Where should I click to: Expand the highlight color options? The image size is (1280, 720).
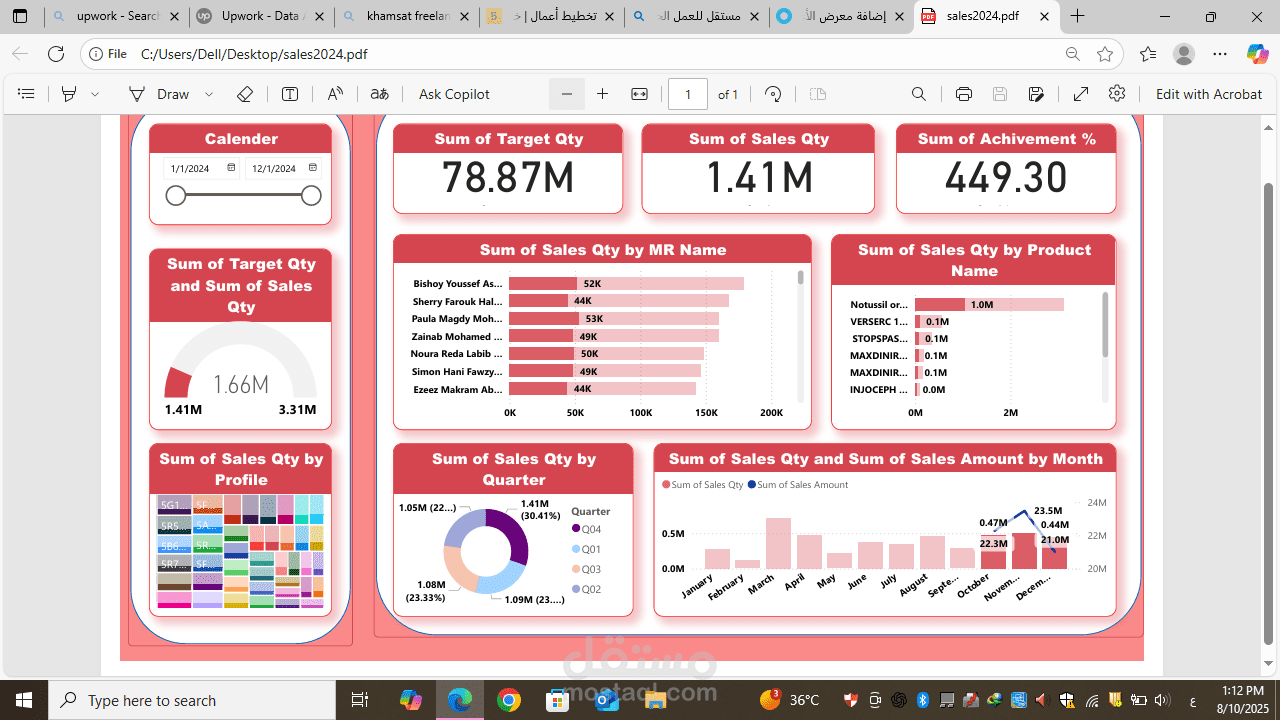pos(95,94)
